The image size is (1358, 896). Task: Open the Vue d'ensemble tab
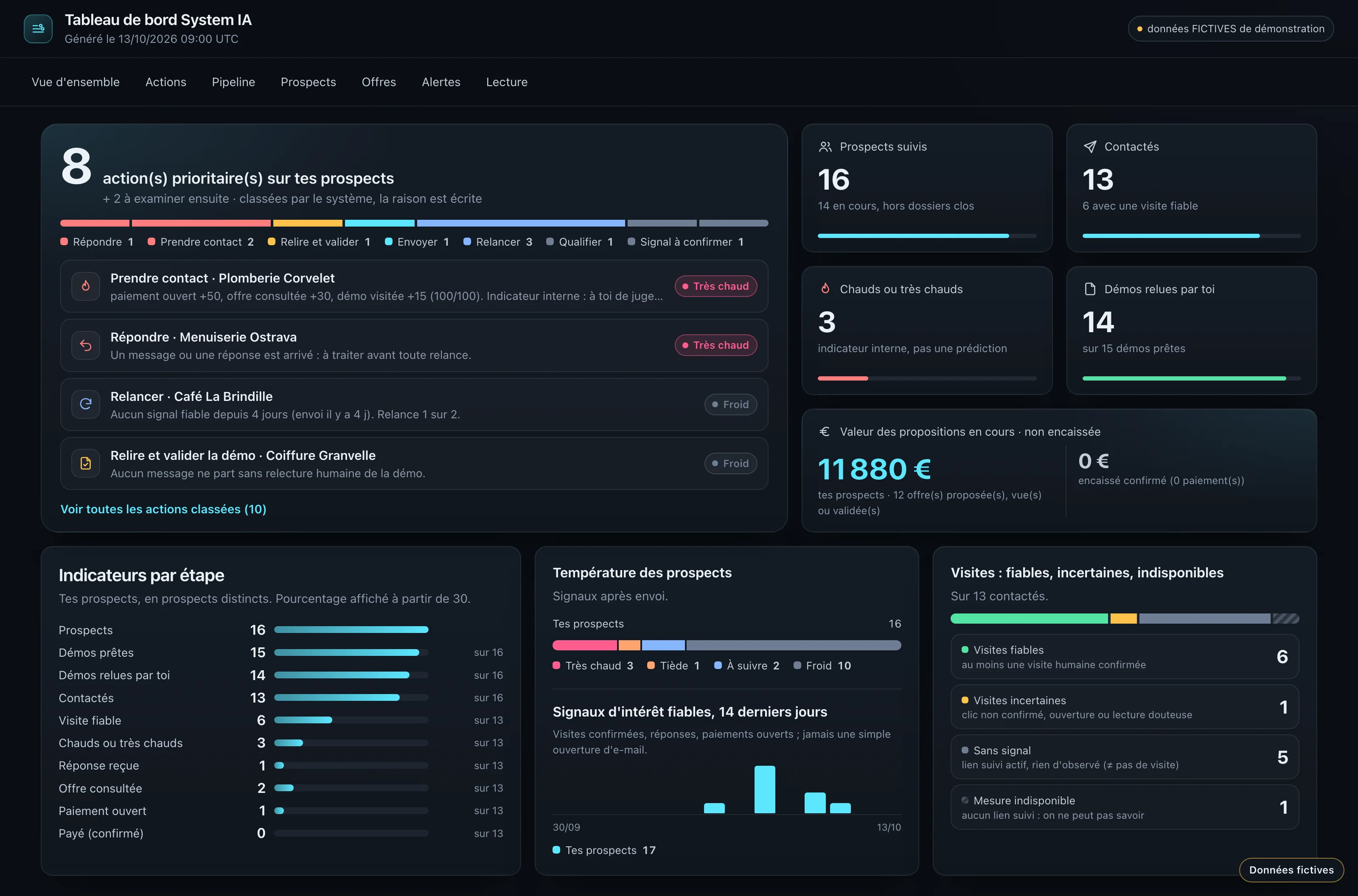coord(76,82)
